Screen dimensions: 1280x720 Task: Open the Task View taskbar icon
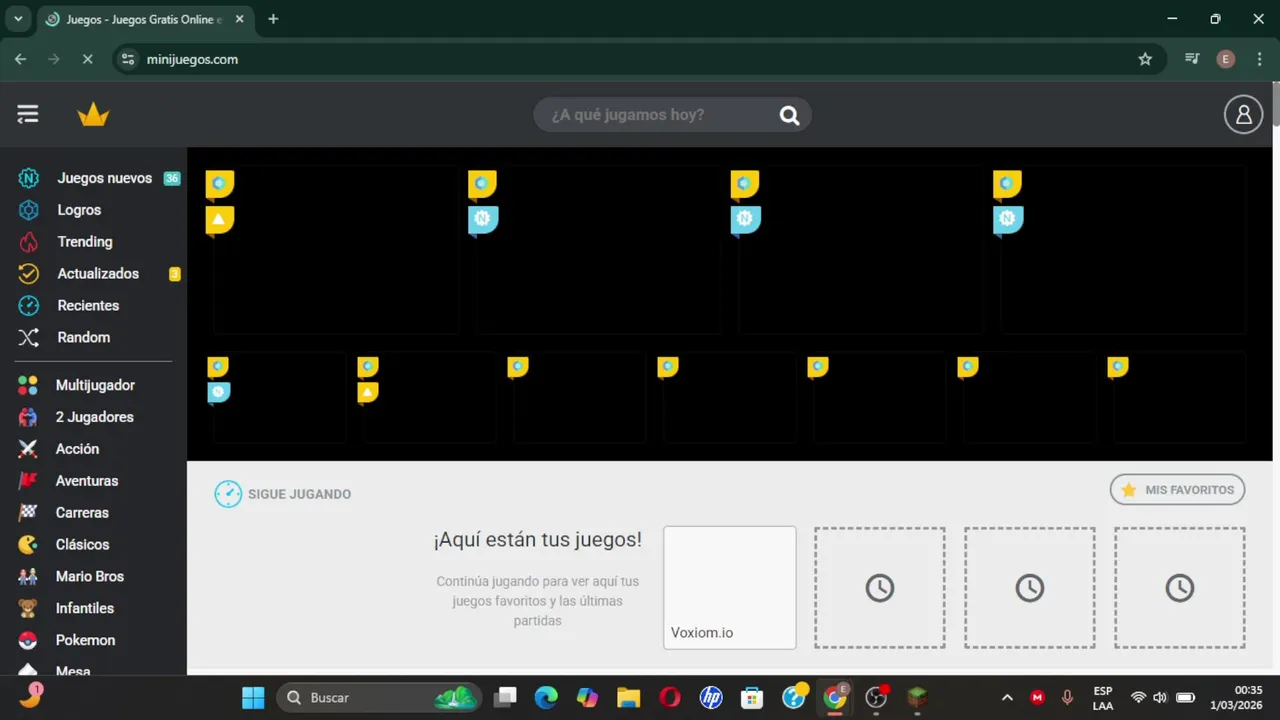[x=506, y=697]
